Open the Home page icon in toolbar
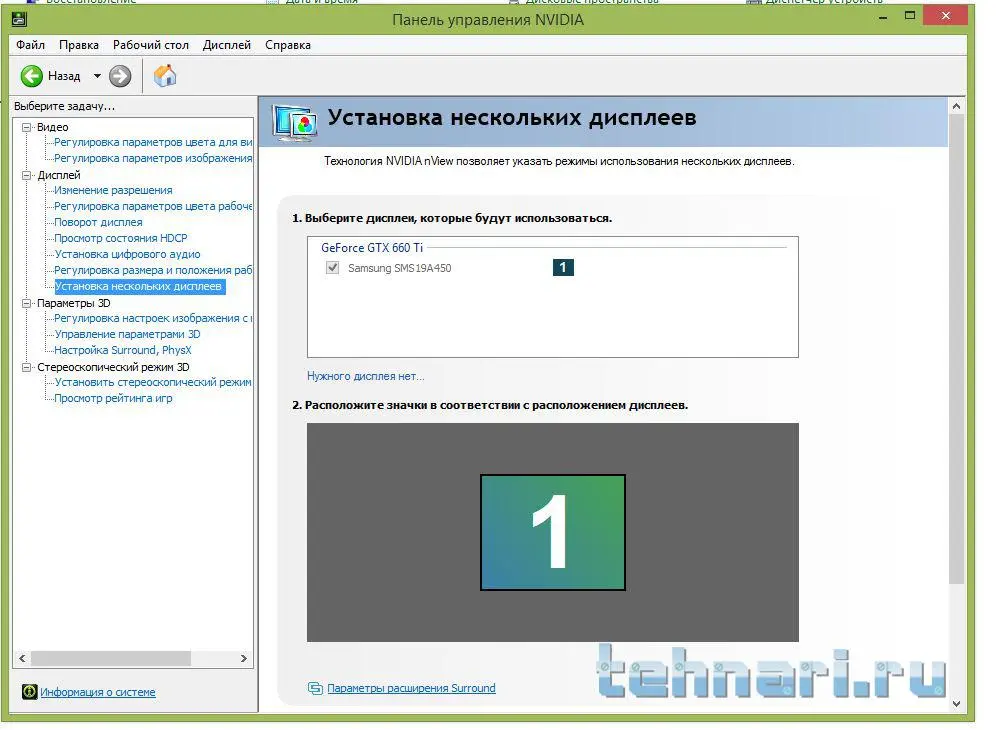Viewport: 996px width, 730px height. coord(165,76)
